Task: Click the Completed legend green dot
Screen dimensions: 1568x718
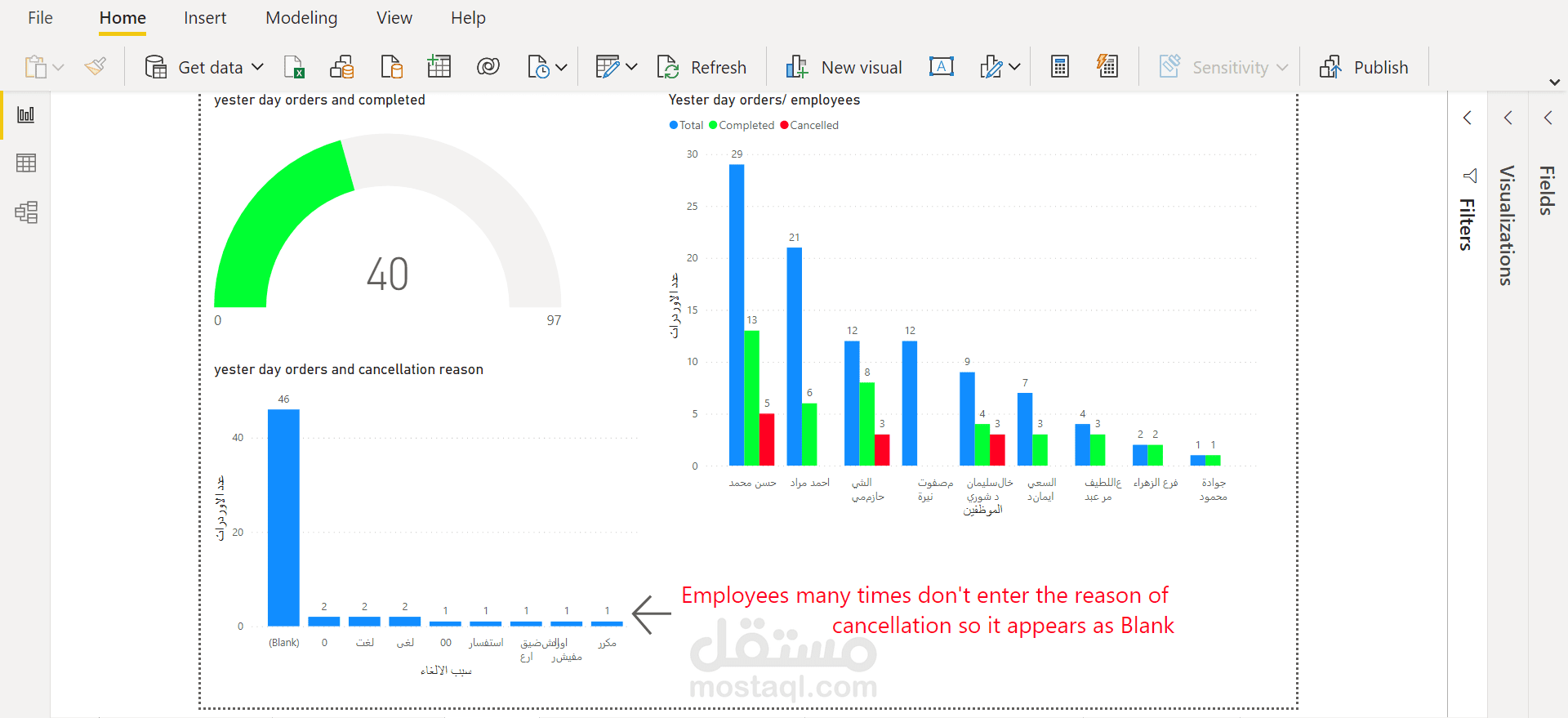Action: (x=713, y=125)
